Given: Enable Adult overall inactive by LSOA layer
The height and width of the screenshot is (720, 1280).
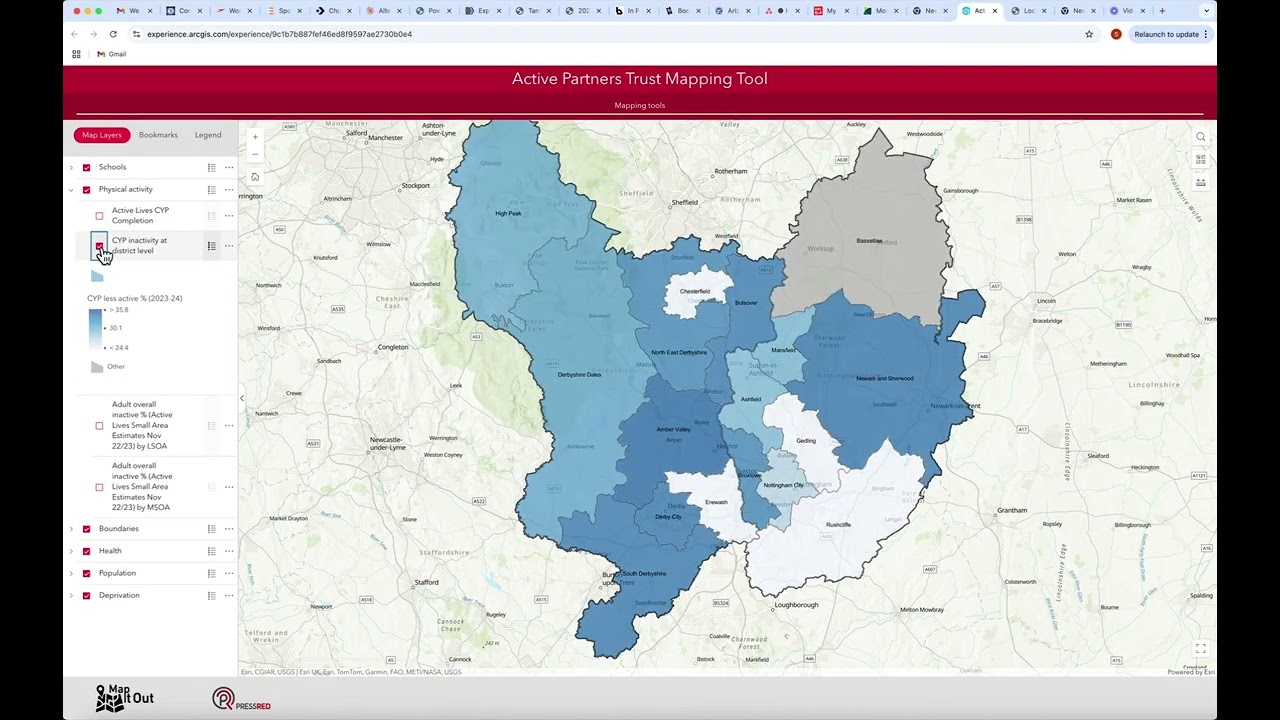Looking at the screenshot, I should (x=99, y=426).
